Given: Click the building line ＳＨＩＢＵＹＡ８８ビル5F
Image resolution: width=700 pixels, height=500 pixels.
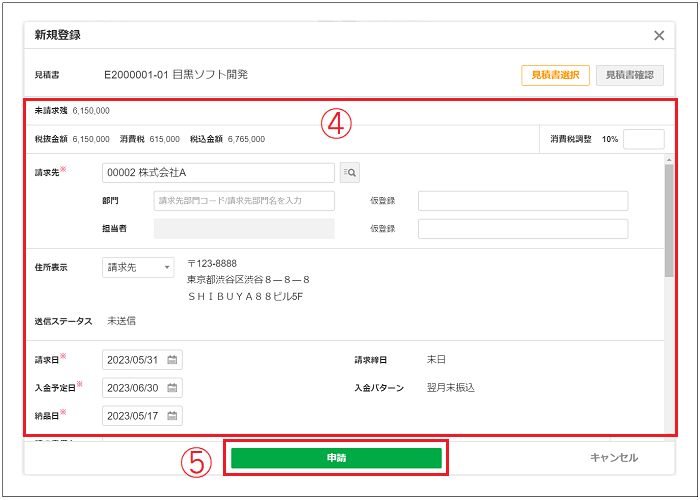Looking at the screenshot, I should [x=246, y=296].
